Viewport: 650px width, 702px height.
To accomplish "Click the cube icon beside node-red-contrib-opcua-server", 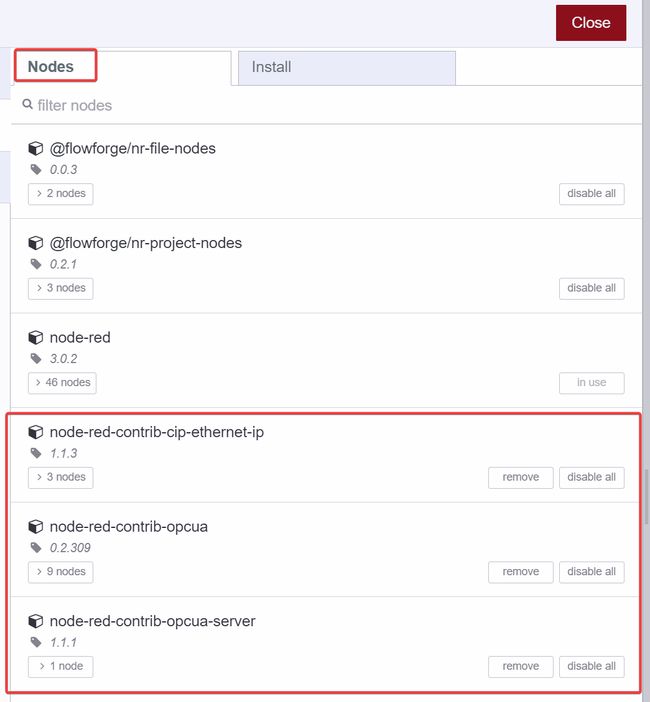I will point(36,622).
